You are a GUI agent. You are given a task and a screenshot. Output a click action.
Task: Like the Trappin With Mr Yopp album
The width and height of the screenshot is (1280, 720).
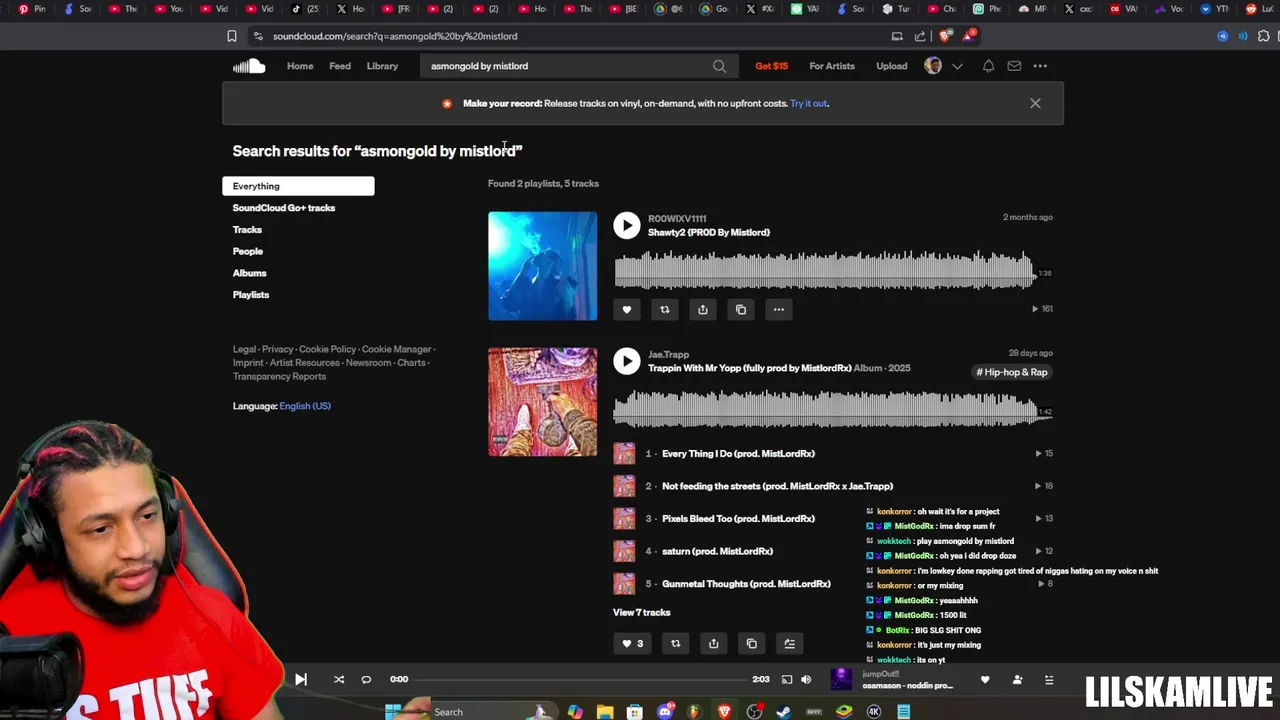pos(632,644)
